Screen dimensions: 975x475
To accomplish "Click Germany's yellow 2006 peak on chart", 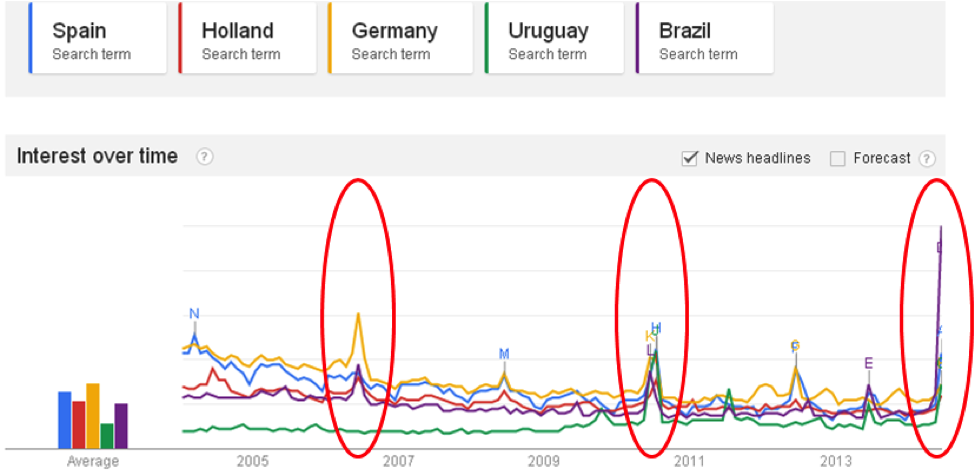I will click(358, 316).
